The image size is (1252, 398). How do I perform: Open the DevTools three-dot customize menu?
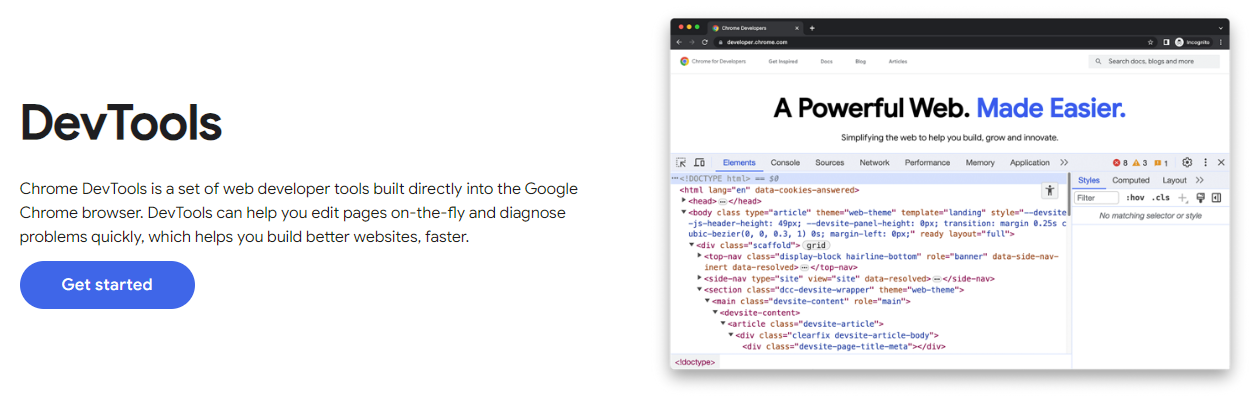point(1205,162)
